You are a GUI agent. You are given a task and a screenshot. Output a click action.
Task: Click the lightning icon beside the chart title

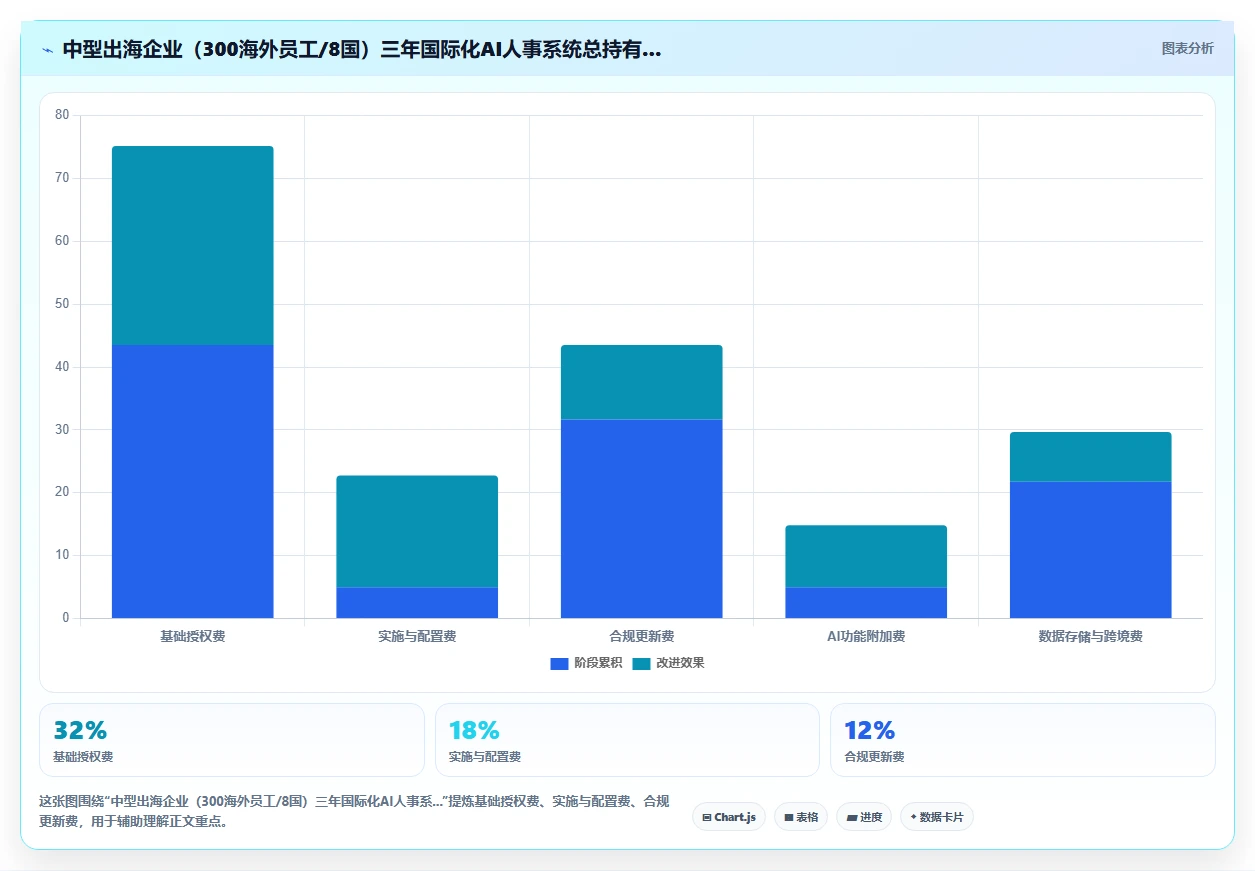(47, 50)
